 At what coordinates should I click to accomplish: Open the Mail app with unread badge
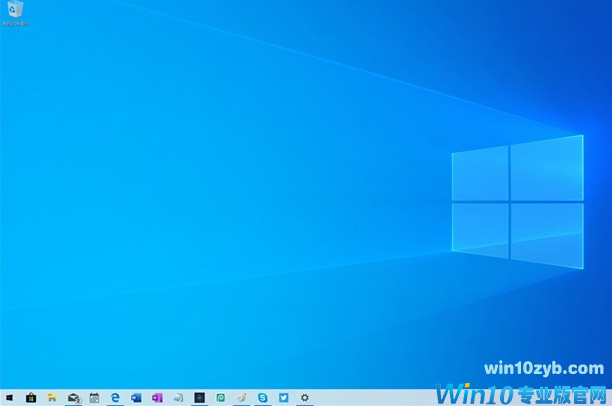pyautogui.click(x=73, y=398)
